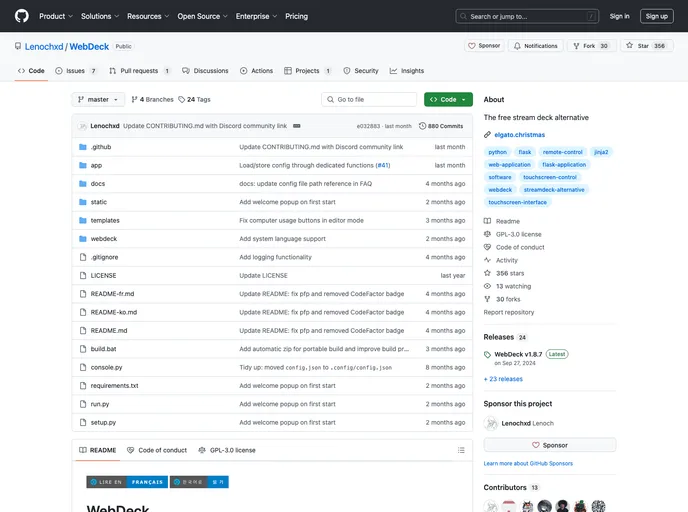This screenshot has height=512, width=688.
Task: Switch to the Projects tab
Action: (308, 71)
